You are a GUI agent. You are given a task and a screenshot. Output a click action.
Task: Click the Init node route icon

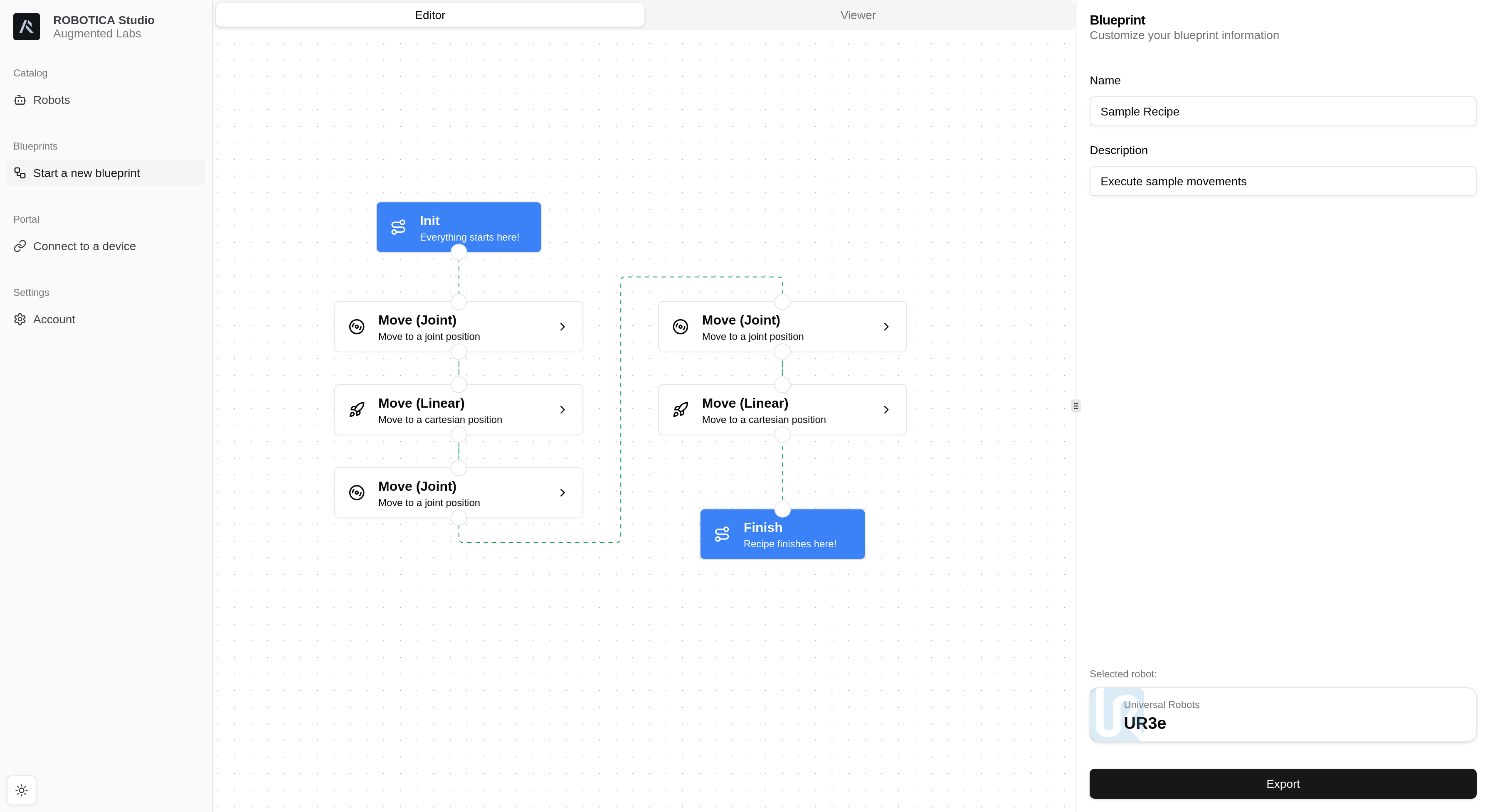(x=398, y=227)
